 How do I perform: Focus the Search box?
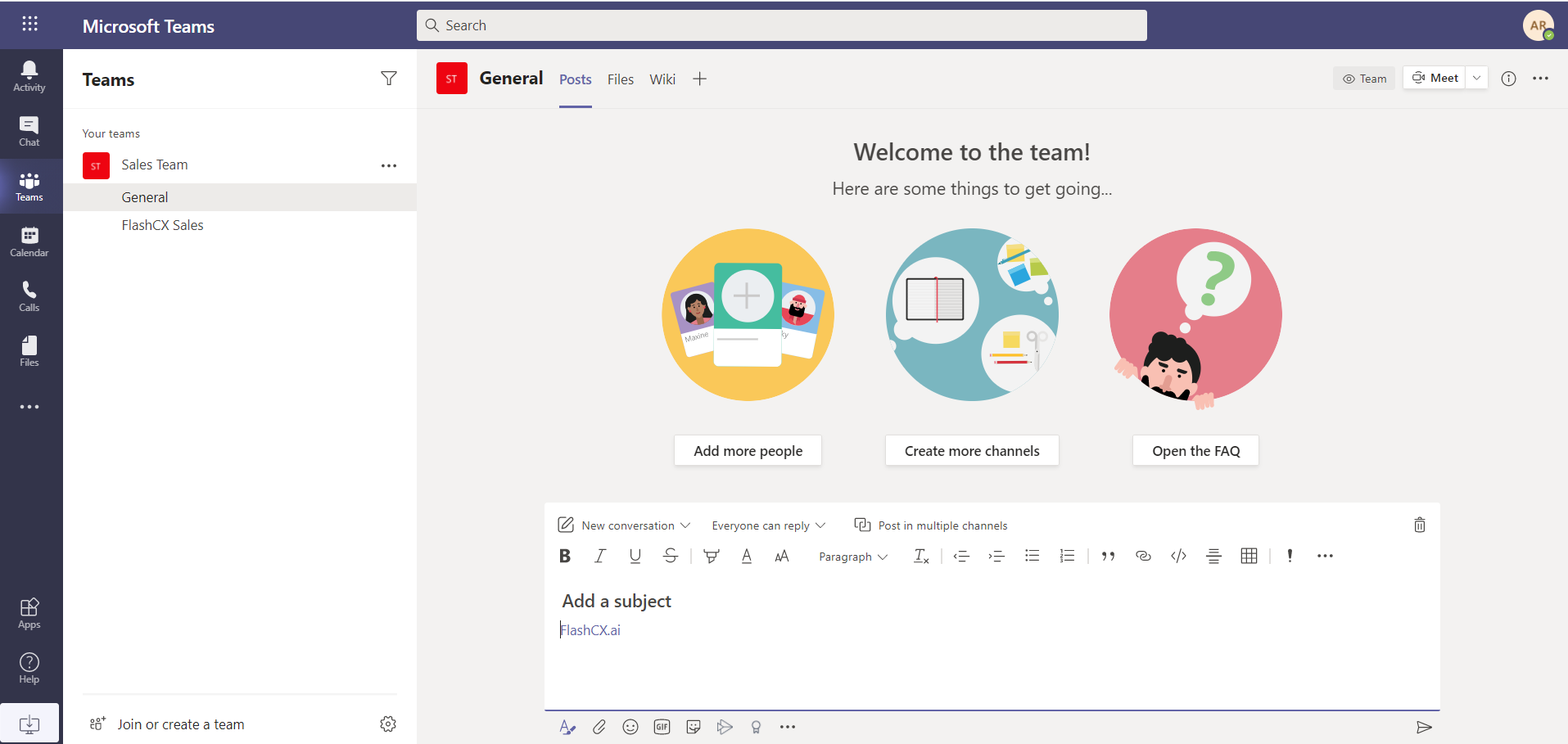pyautogui.click(x=782, y=25)
